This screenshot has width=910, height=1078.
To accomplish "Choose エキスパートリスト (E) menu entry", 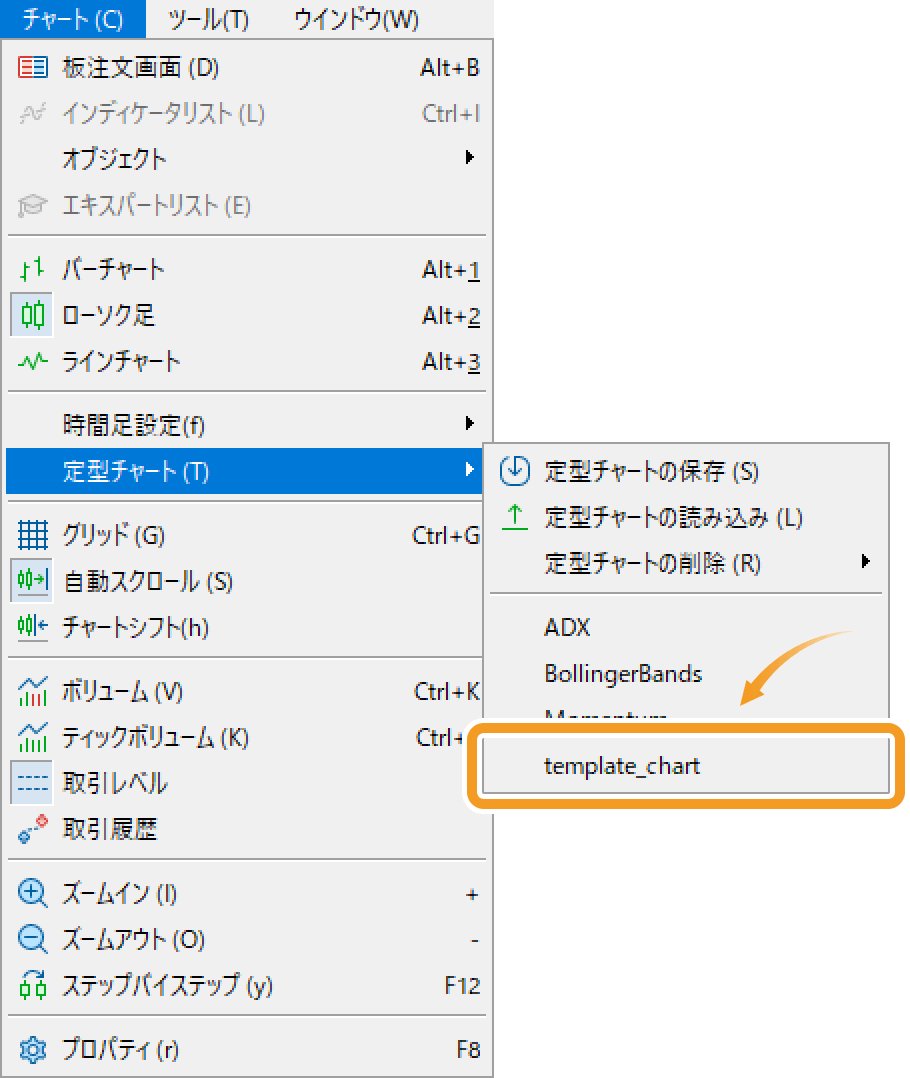I will click(x=247, y=205).
